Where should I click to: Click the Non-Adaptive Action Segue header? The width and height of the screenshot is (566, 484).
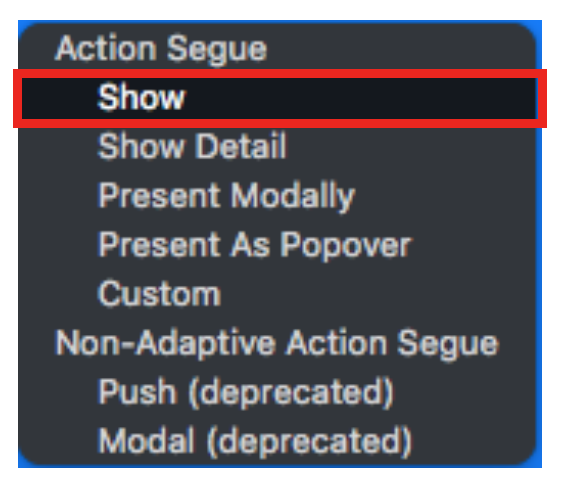[x=277, y=343]
